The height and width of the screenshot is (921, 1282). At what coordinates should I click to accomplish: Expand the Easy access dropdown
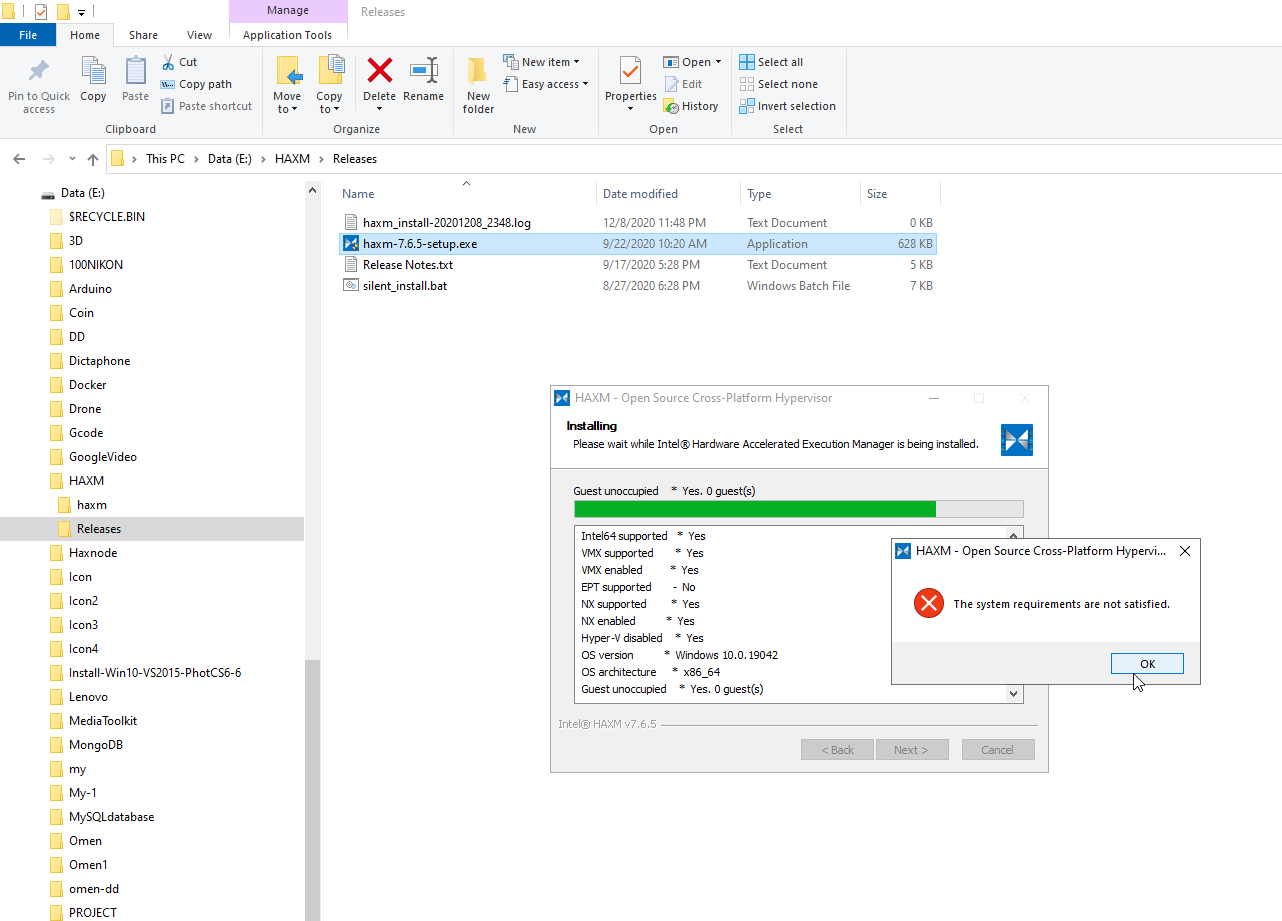(546, 84)
